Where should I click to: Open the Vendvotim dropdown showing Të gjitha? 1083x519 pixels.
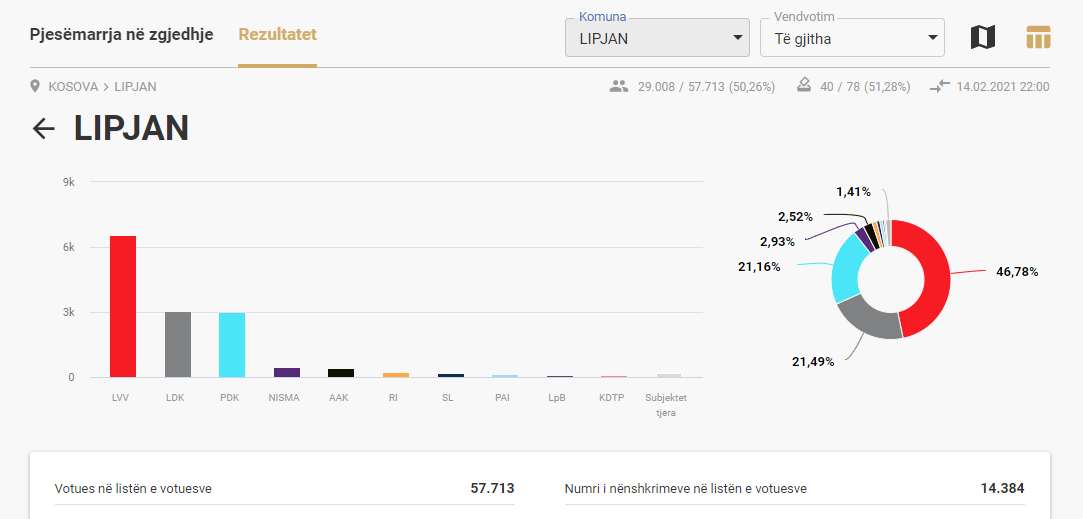[x=852, y=37]
